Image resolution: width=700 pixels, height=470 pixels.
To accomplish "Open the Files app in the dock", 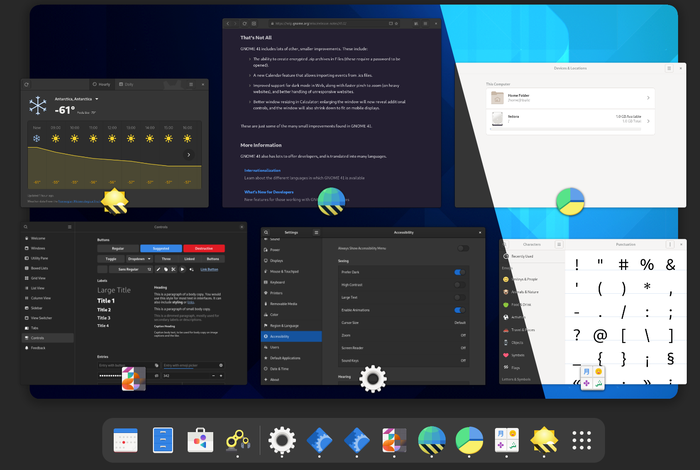I will coord(163,440).
